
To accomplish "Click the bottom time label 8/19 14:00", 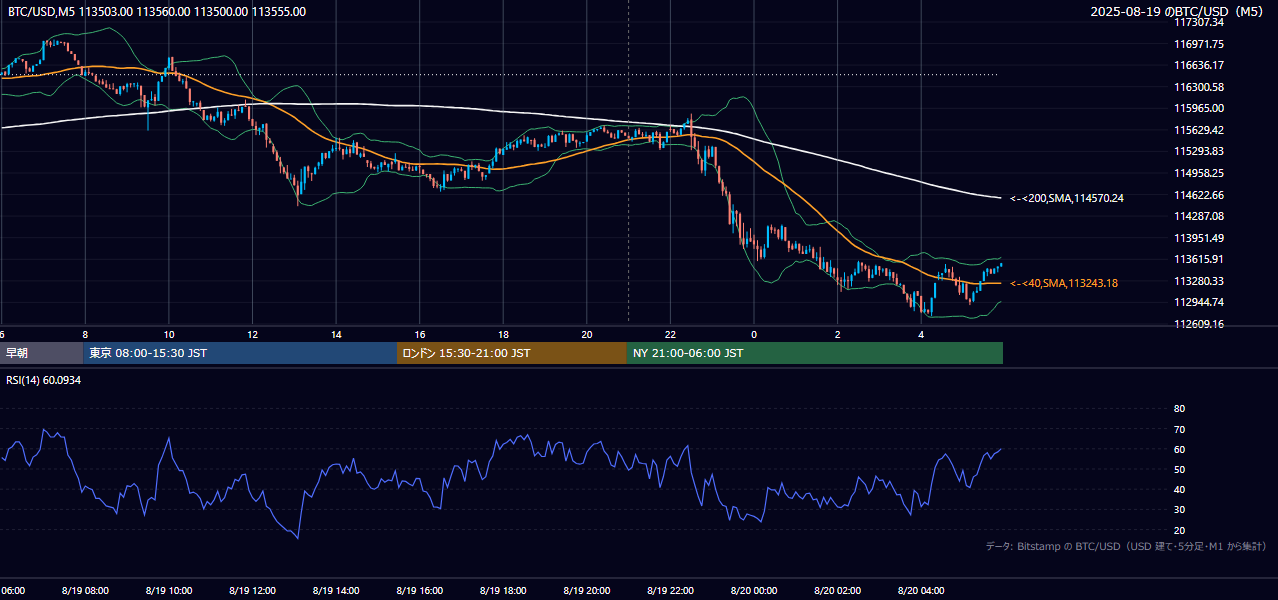I will pos(336,591).
